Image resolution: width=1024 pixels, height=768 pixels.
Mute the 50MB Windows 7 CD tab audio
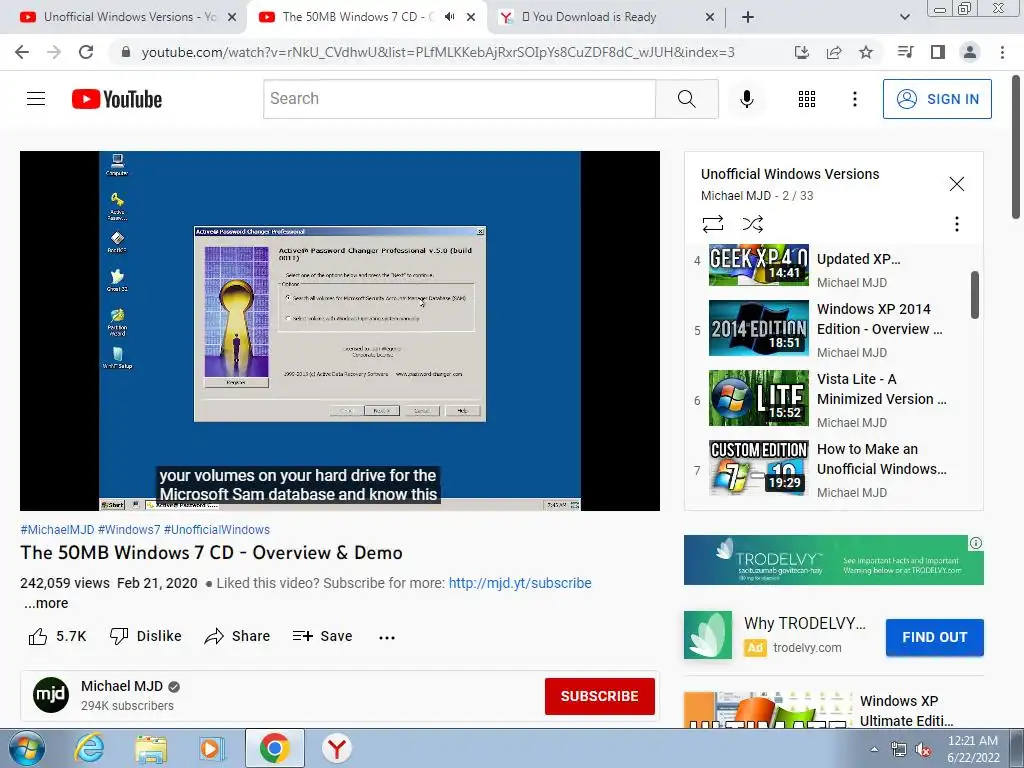click(449, 17)
